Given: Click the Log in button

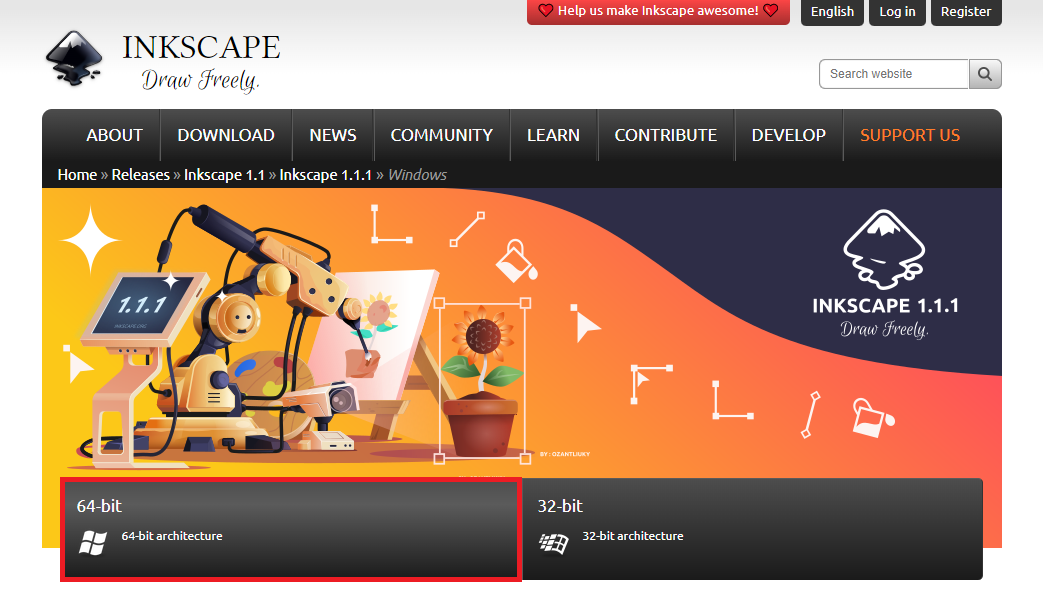Looking at the screenshot, I should 897,12.
